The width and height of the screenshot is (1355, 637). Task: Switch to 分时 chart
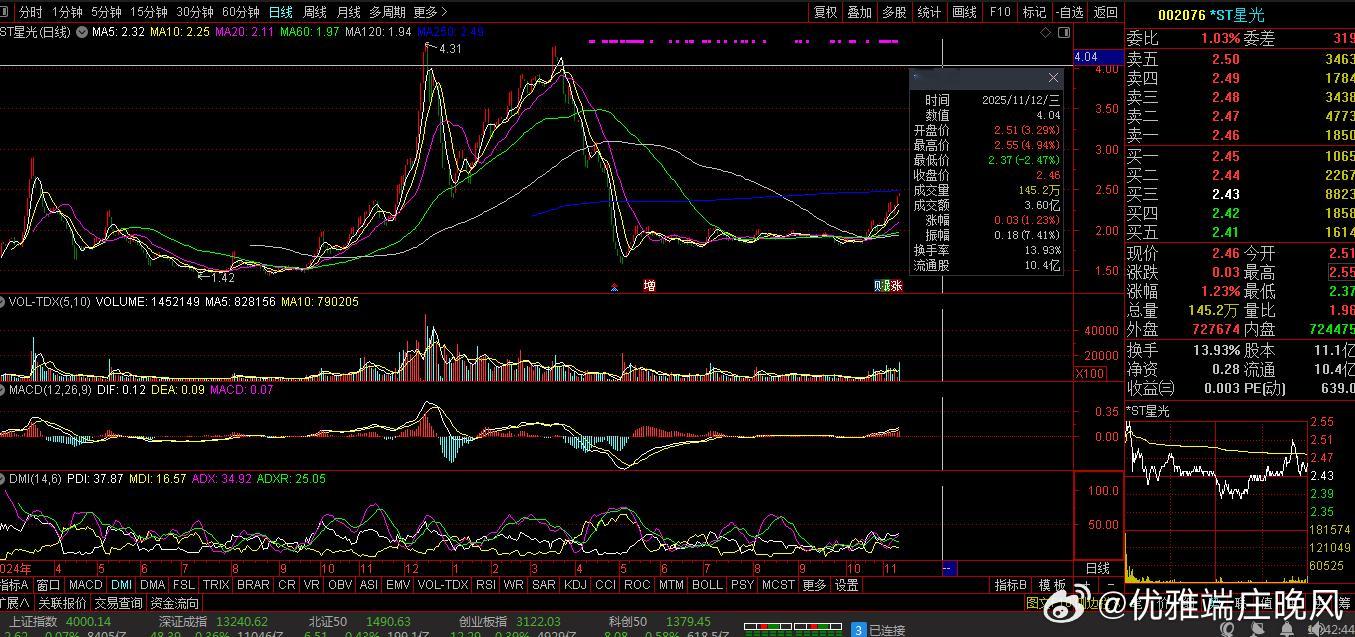[x=31, y=12]
